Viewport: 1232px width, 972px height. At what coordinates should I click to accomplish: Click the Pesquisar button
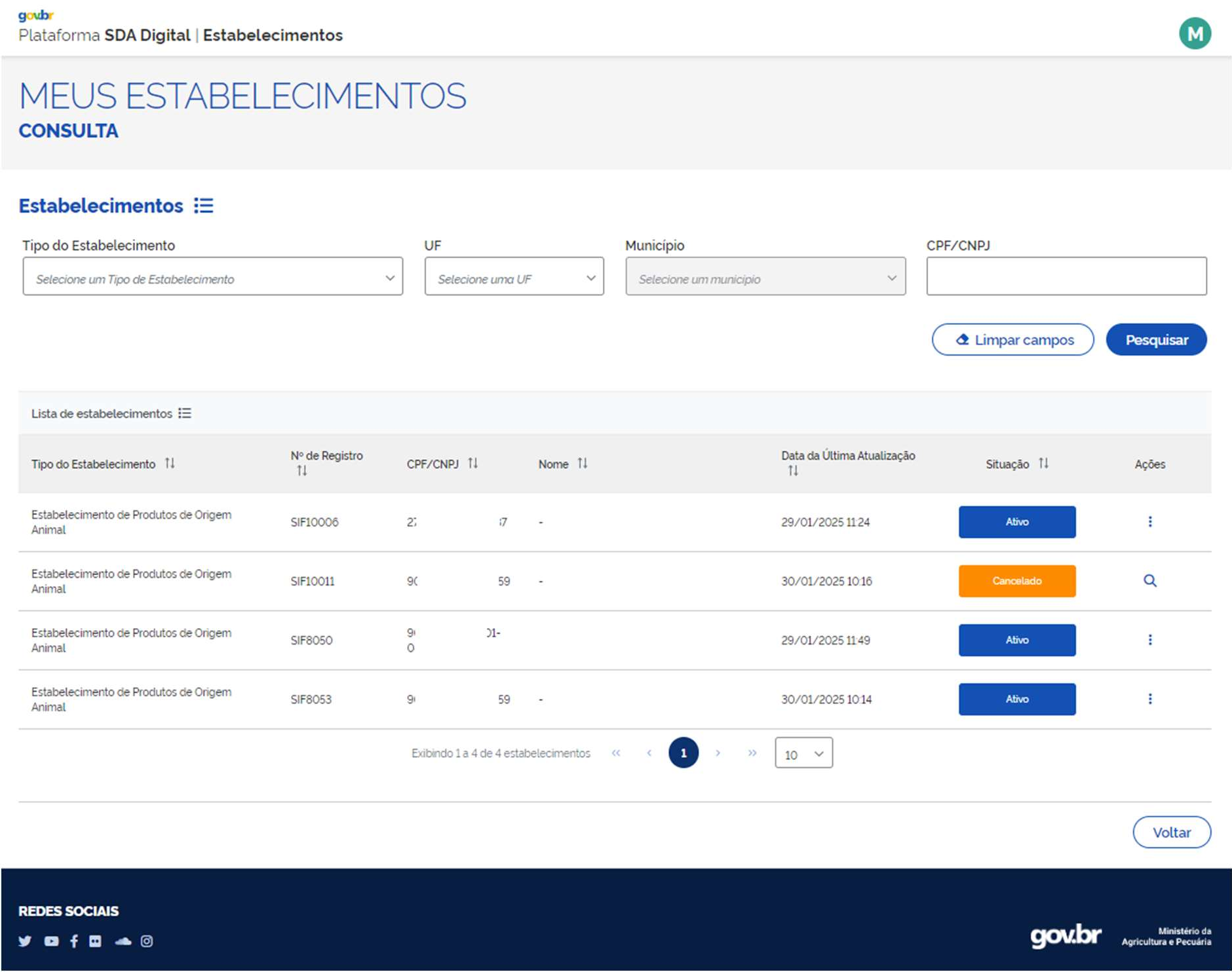tap(1156, 340)
